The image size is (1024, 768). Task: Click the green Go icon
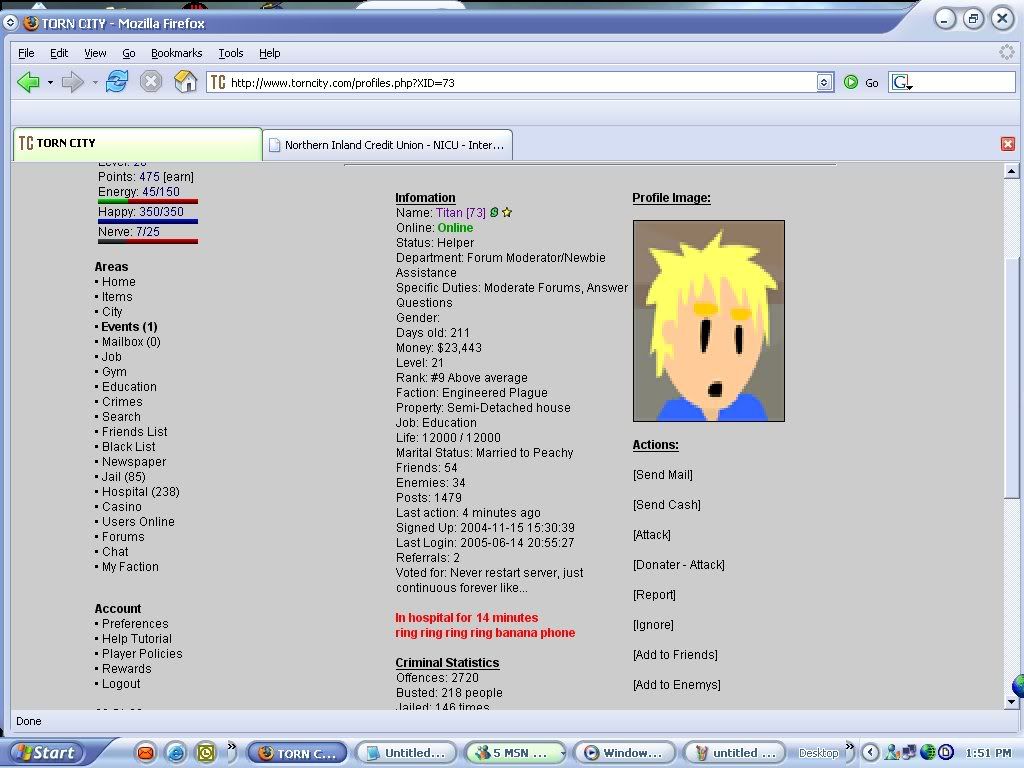click(850, 82)
